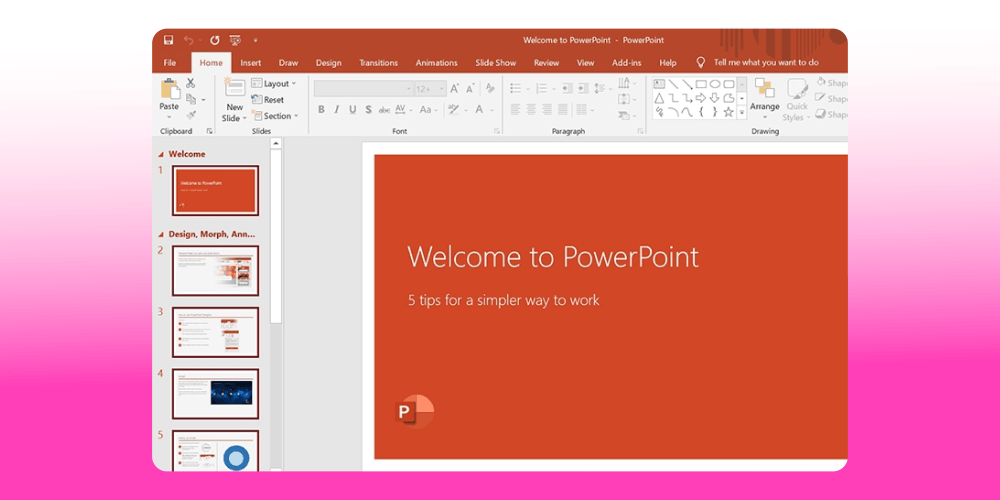Switch to the Animations tab
The width and height of the screenshot is (1000, 500).
[x=436, y=62]
